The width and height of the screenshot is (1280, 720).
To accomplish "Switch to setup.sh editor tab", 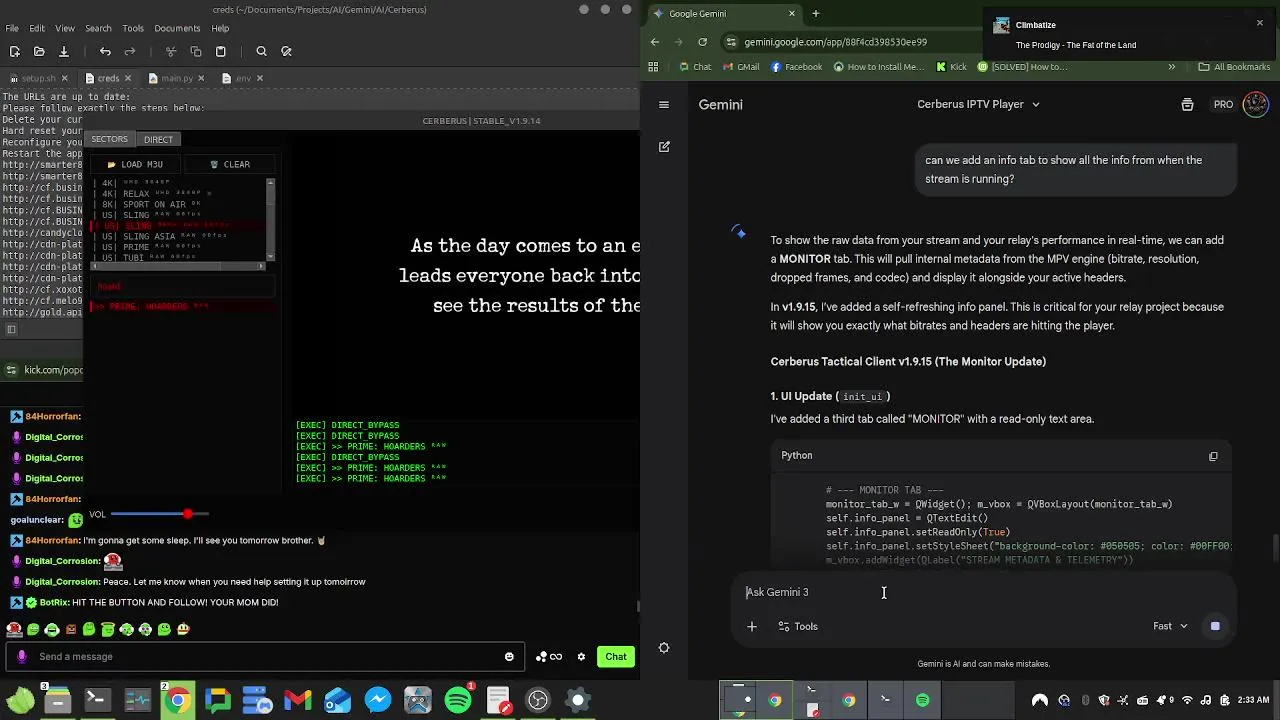I will click(x=38, y=78).
